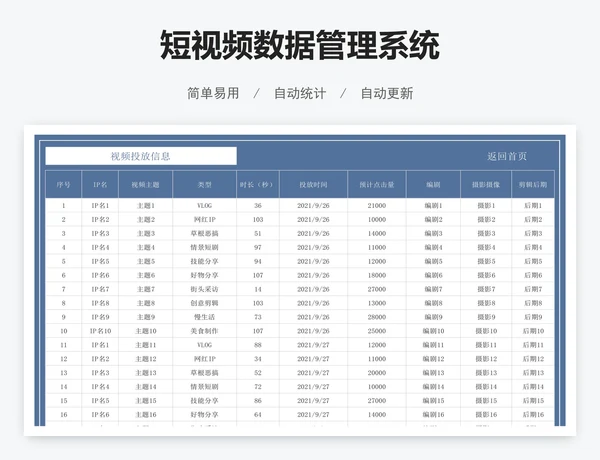
Task: Select the 后期12 cell
Action: point(533,359)
